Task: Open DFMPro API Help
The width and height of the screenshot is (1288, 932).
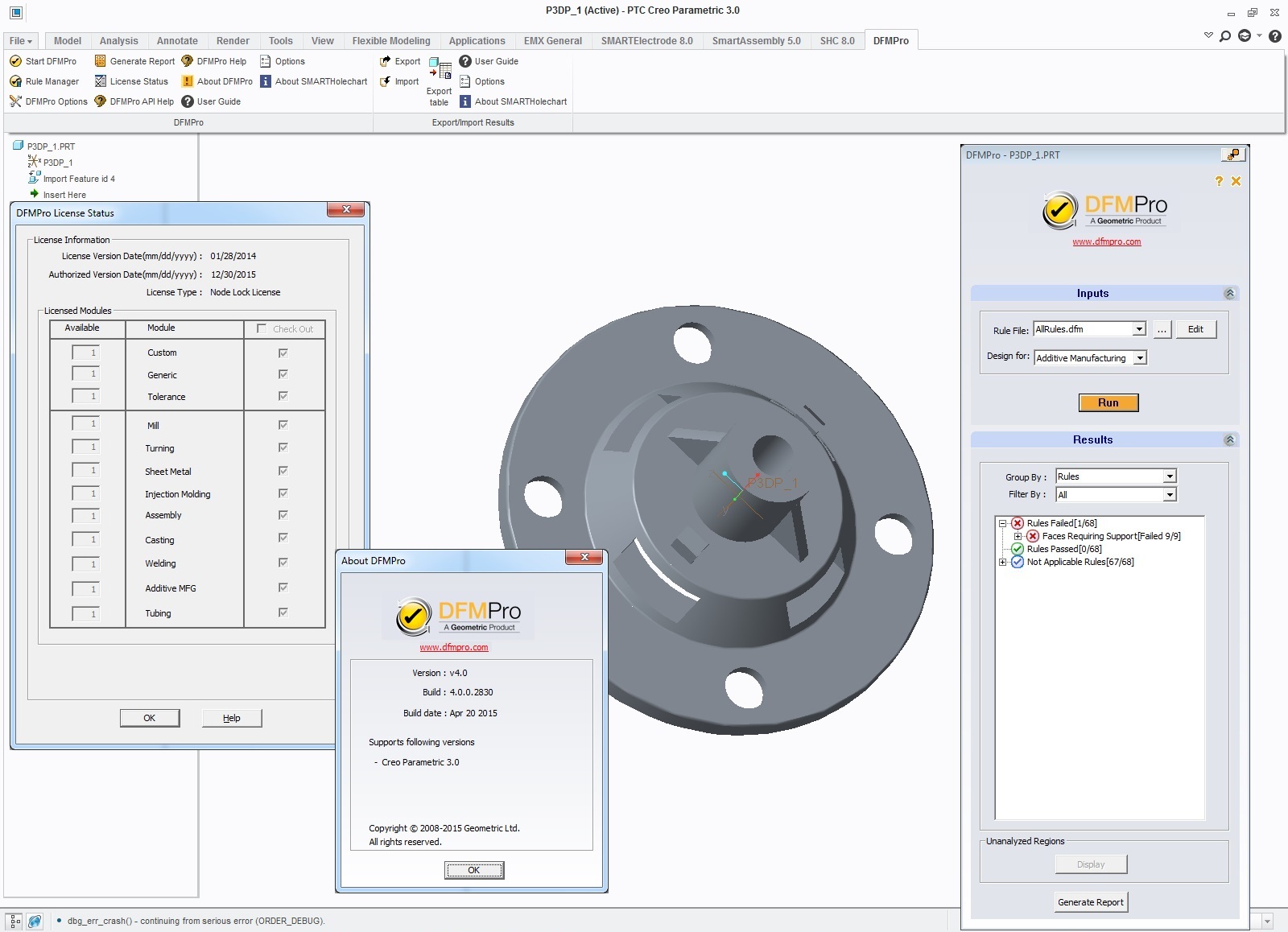Action: click(x=134, y=101)
